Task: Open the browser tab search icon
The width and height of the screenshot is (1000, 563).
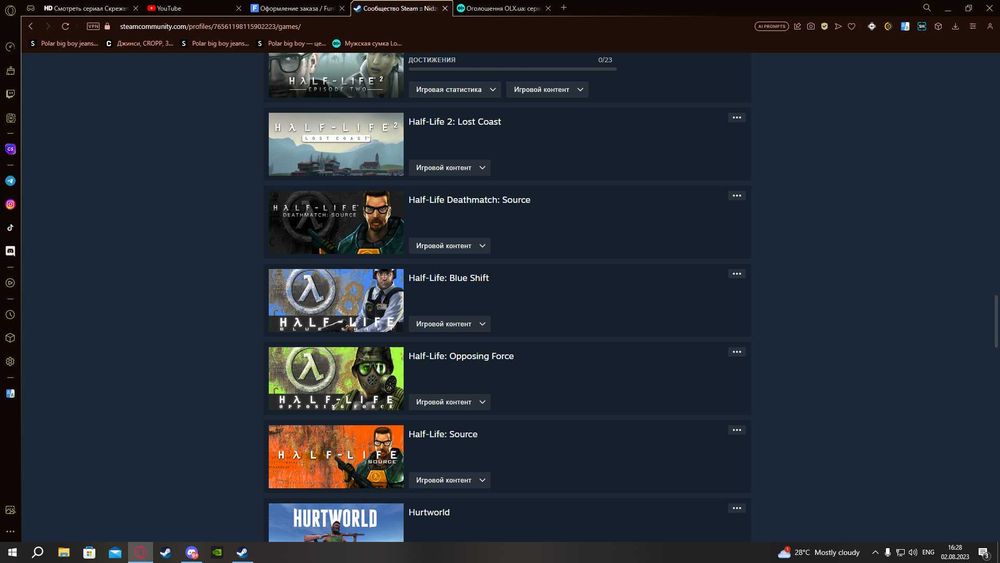Action: point(927,8)
